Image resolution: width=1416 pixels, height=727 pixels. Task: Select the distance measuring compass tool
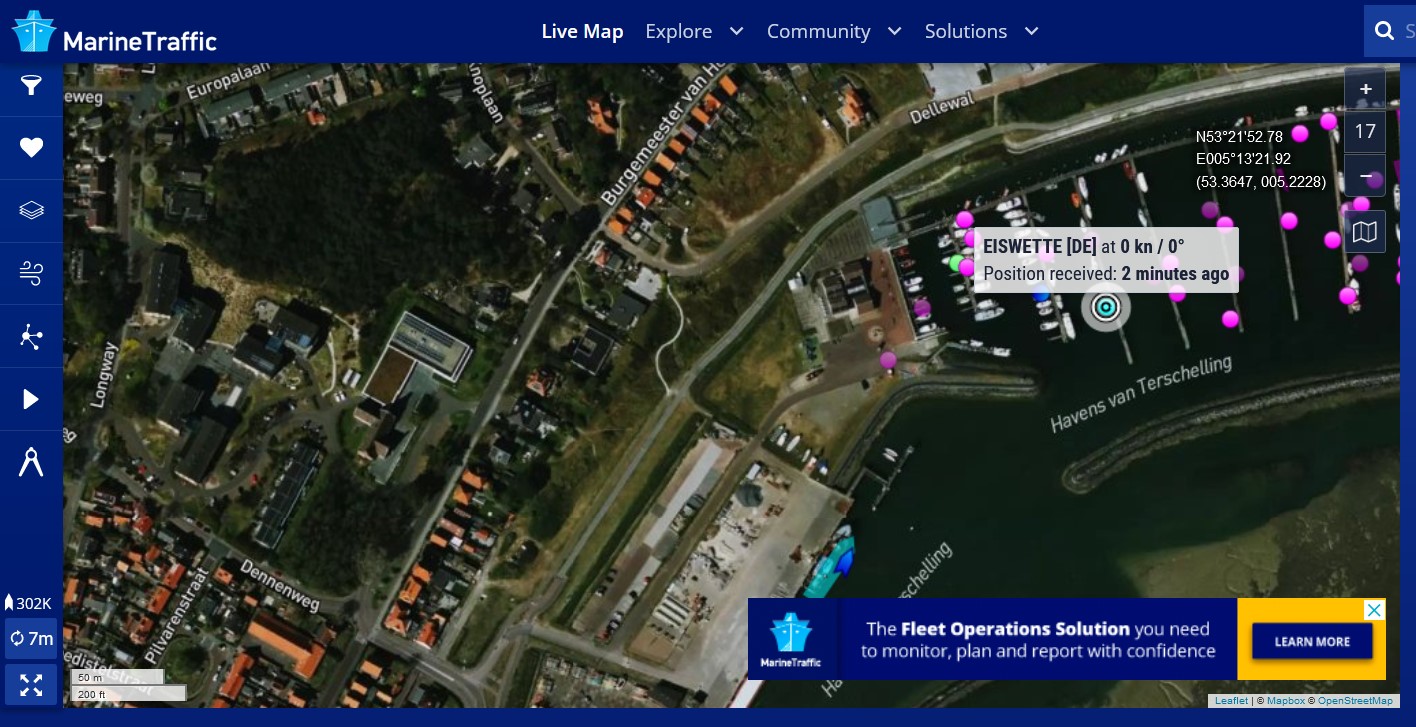click(31, 463)
